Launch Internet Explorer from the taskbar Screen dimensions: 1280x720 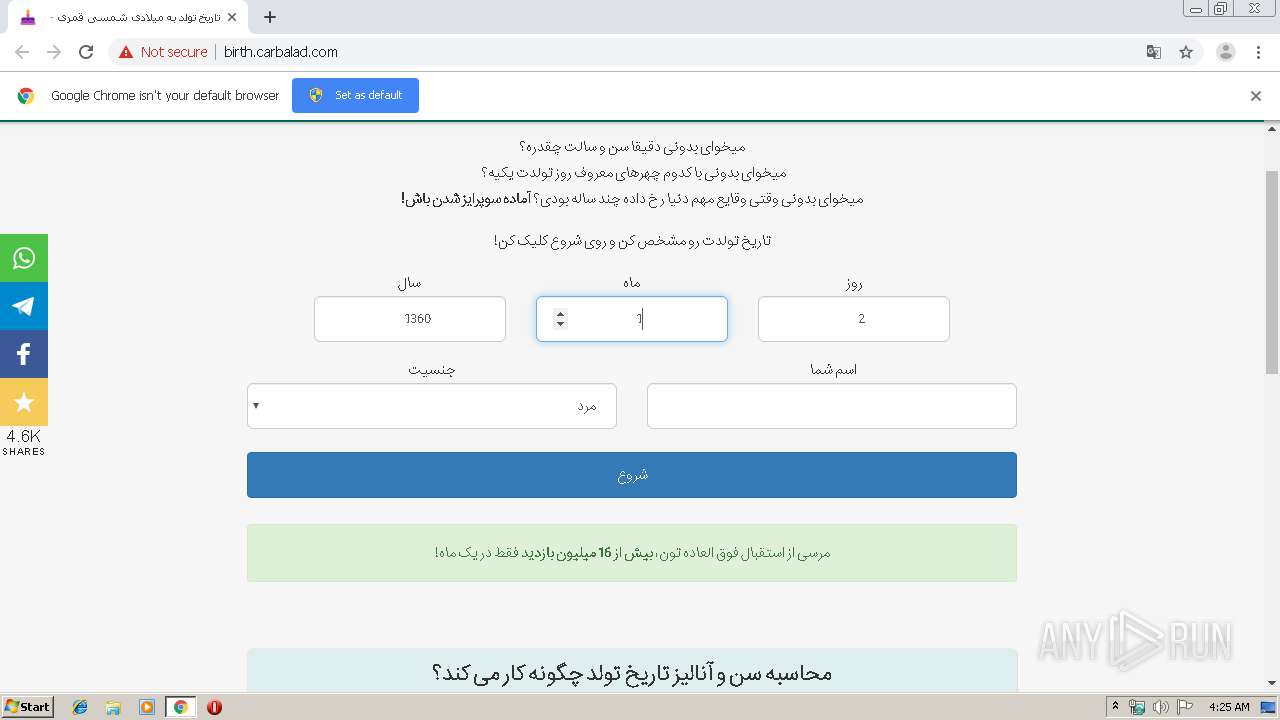(x=80, y=707)
